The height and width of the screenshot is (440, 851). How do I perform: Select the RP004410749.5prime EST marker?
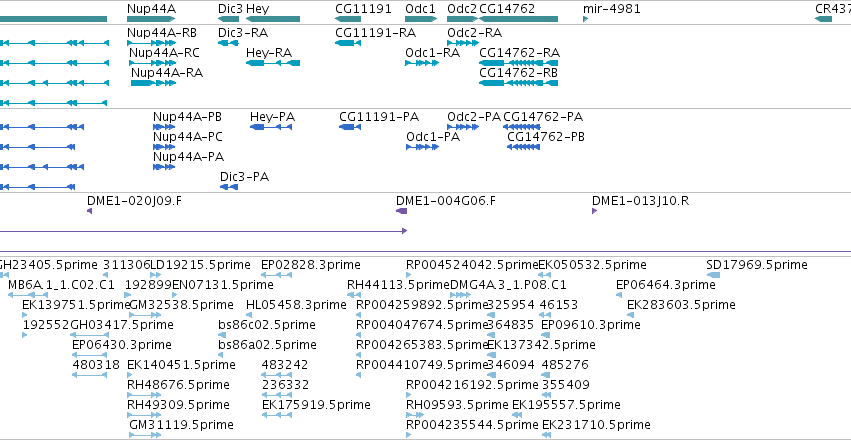click(x=359, y=375)
